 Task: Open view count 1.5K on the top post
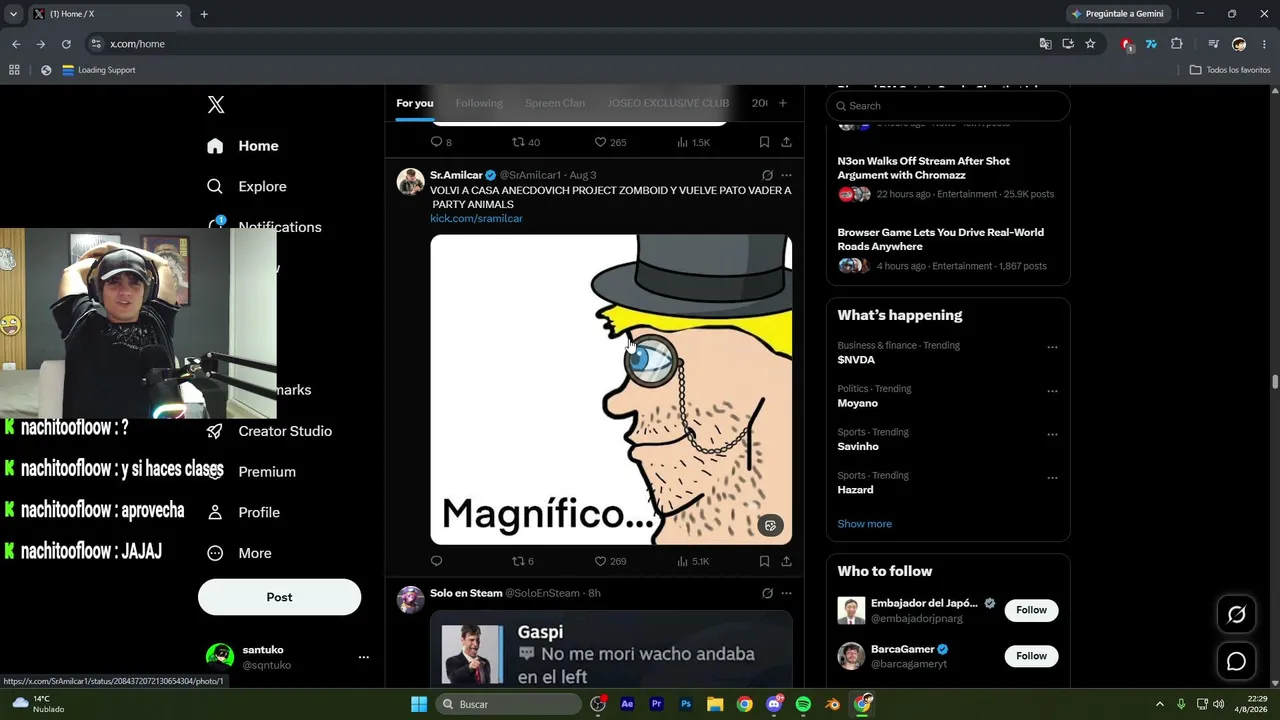[693, 142]
